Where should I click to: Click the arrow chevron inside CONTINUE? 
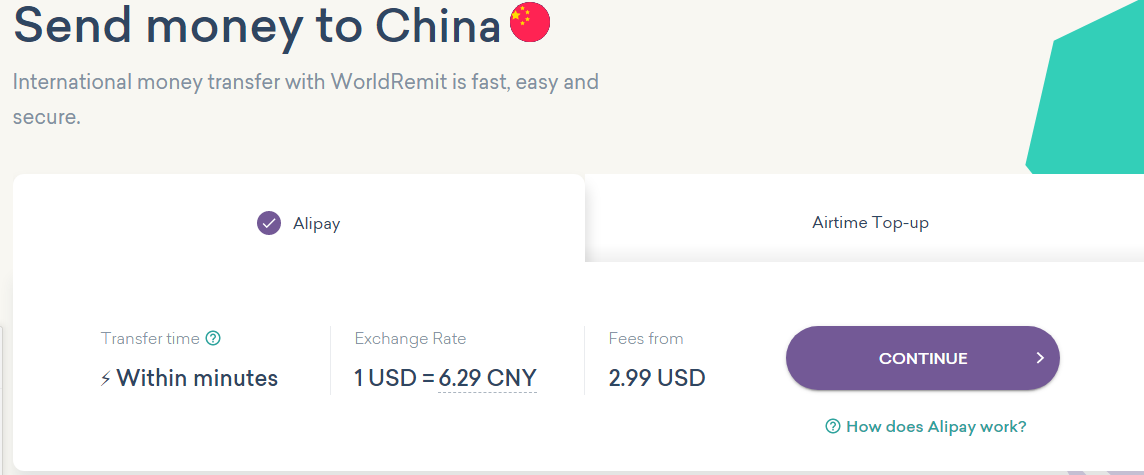click(x=1040, y=358)
